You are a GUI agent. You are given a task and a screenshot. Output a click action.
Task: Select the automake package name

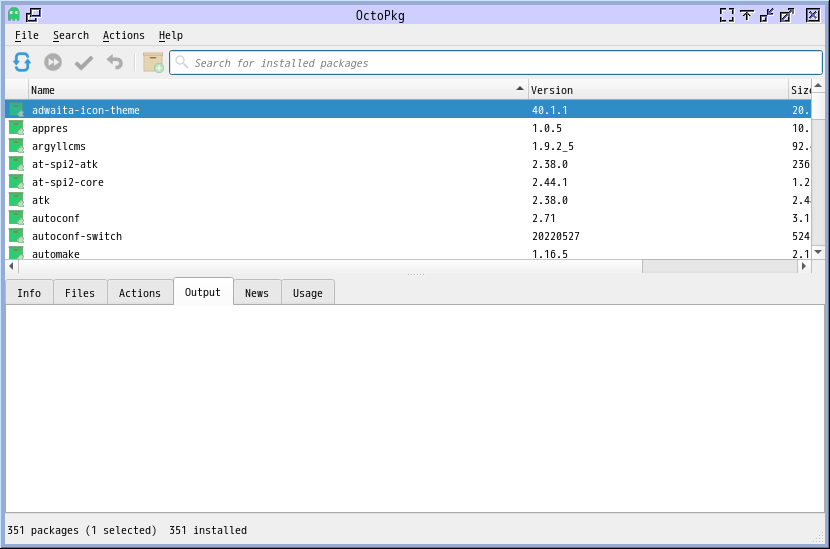(x=56, y=254)
